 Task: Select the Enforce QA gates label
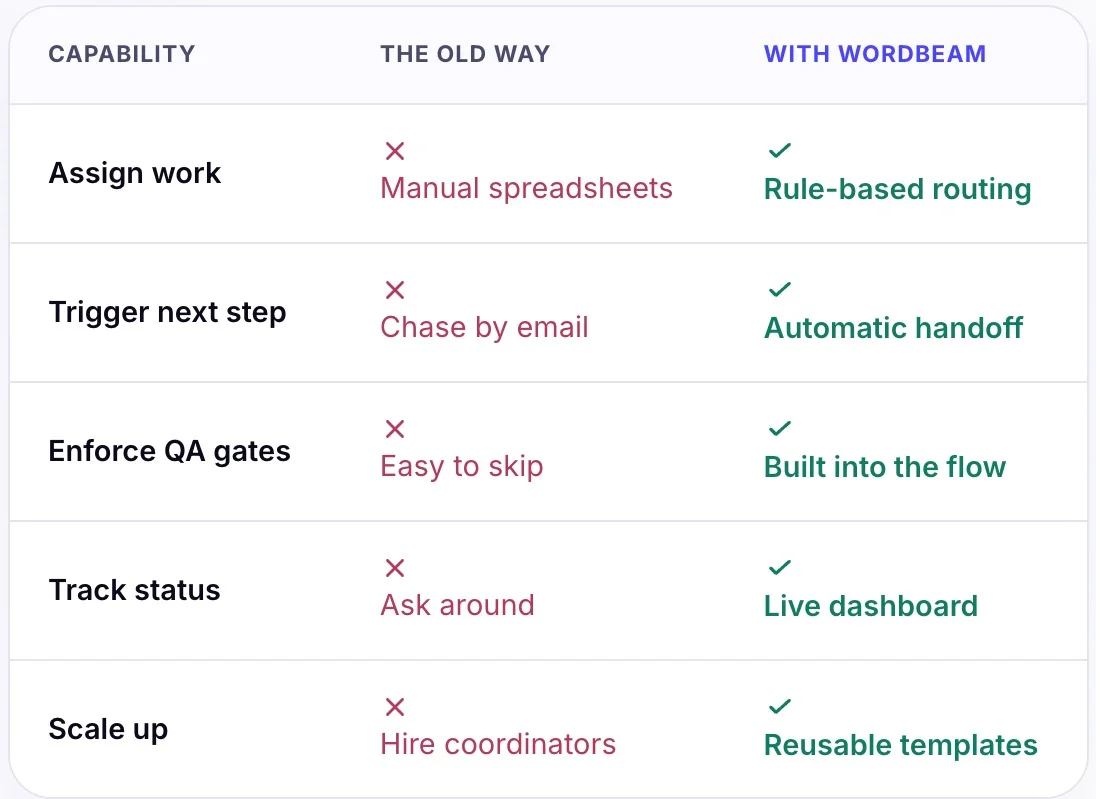(169, 452)
